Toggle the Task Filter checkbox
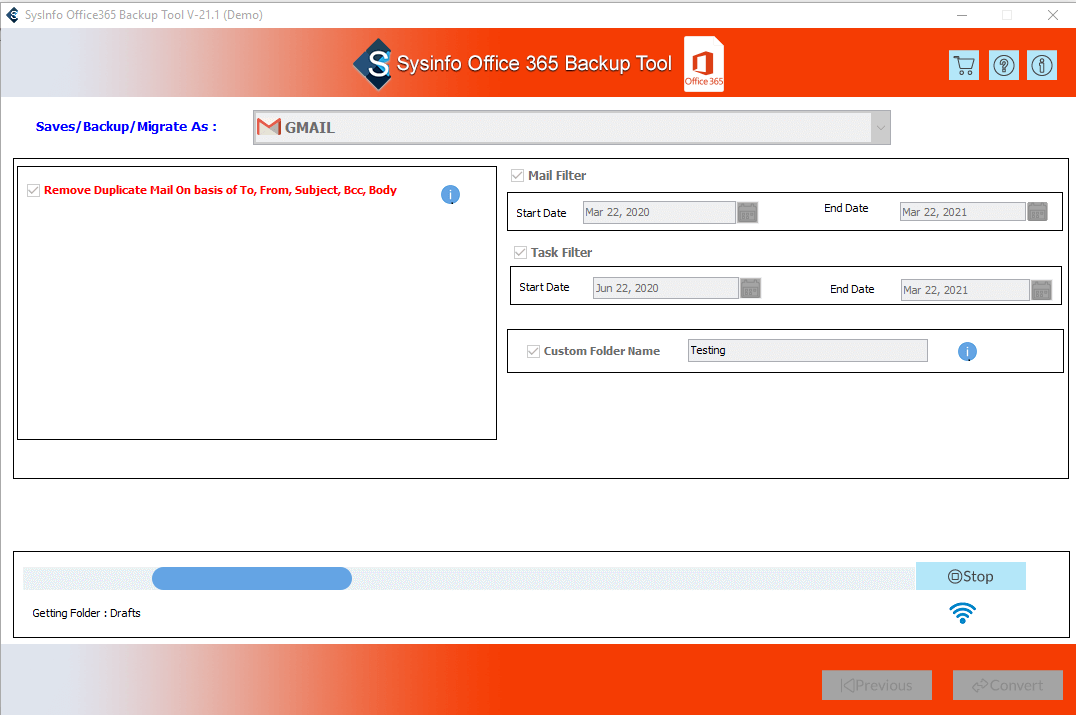 pos(520,253)
